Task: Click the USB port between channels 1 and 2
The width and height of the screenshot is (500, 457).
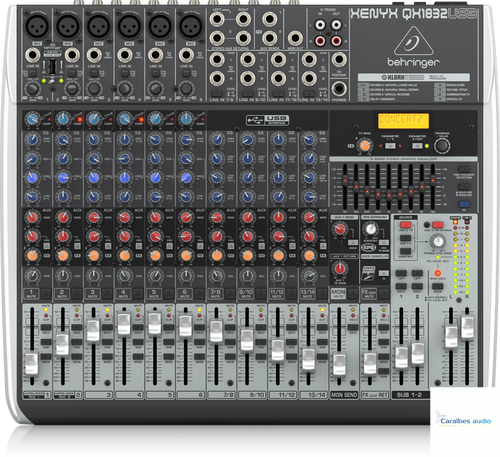Action: pyautogui.click(x=52, y=67)
